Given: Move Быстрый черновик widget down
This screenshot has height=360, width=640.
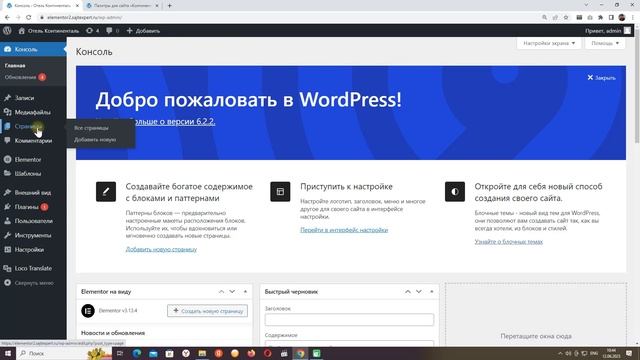Looking at the screenshot, I should pos(419,291).
